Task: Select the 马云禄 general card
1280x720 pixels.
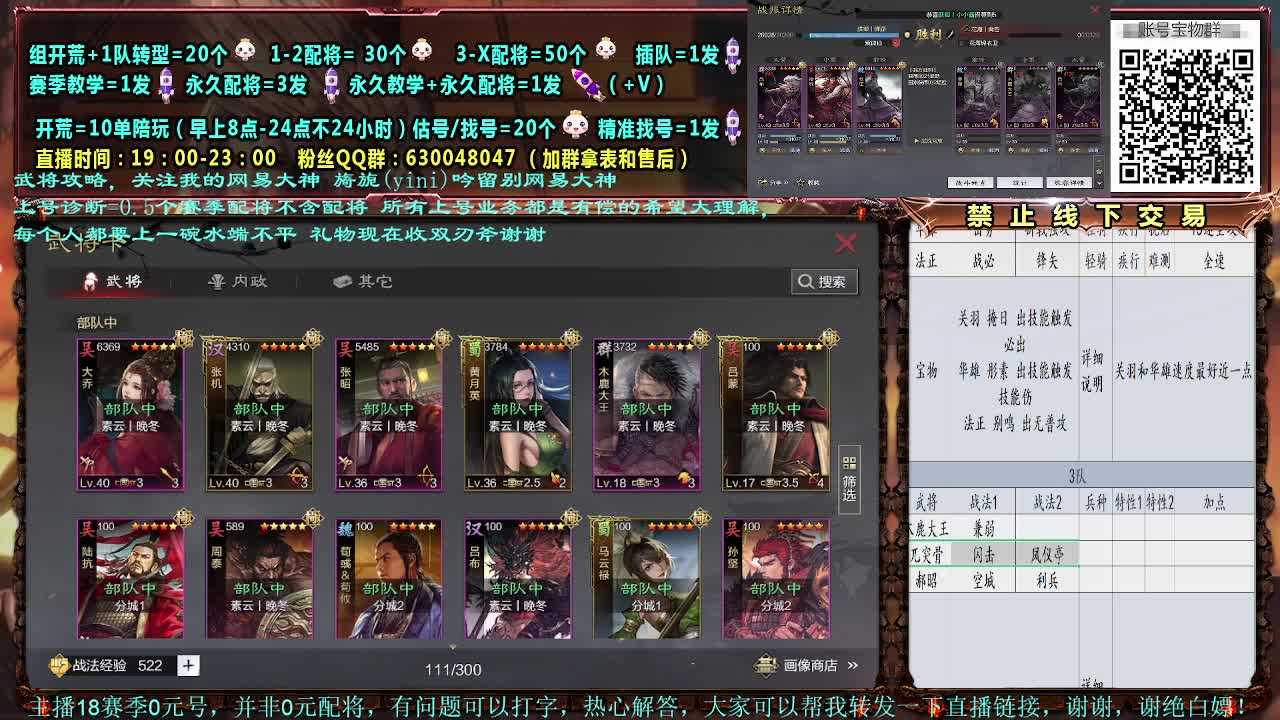Action: (x=646, y=578)
